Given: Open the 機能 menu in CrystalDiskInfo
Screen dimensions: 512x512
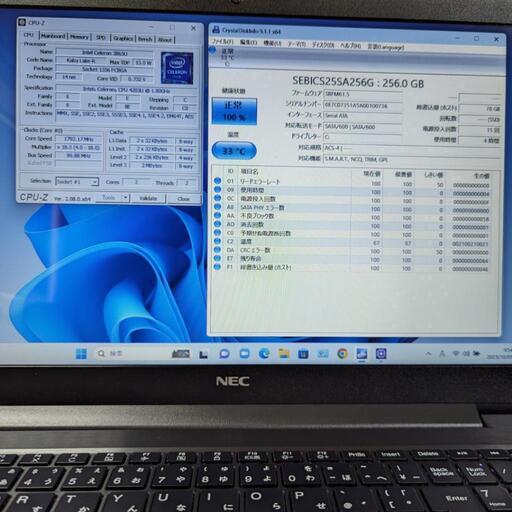Looking at the screenshot, I should pos(272,43).
